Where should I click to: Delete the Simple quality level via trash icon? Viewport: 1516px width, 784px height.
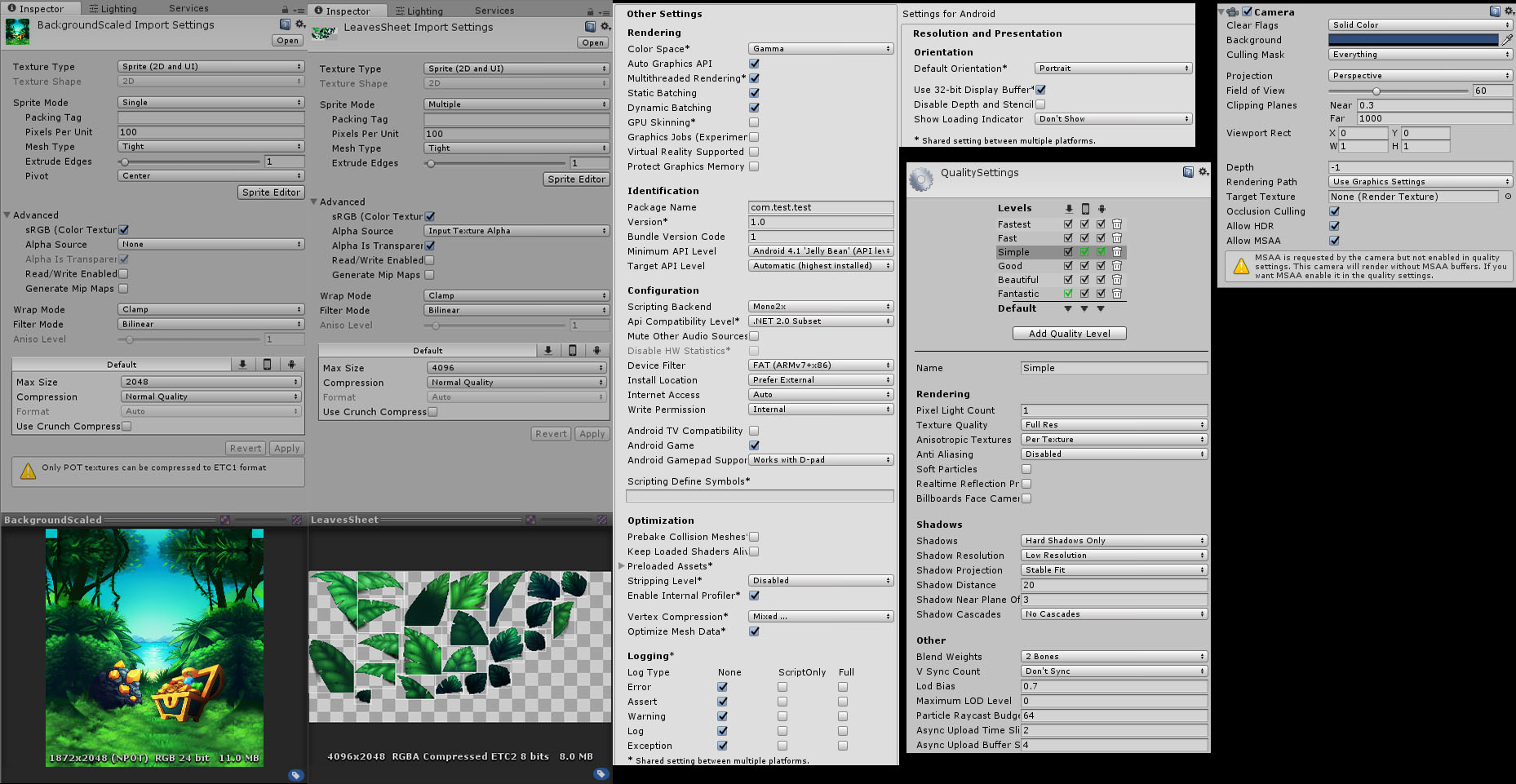[1117, 252]
